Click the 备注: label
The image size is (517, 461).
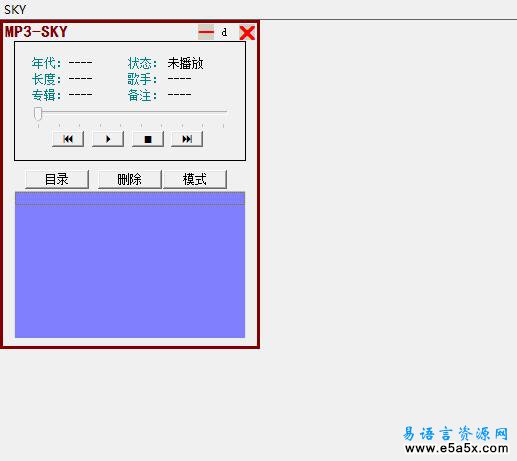[142, 95]
